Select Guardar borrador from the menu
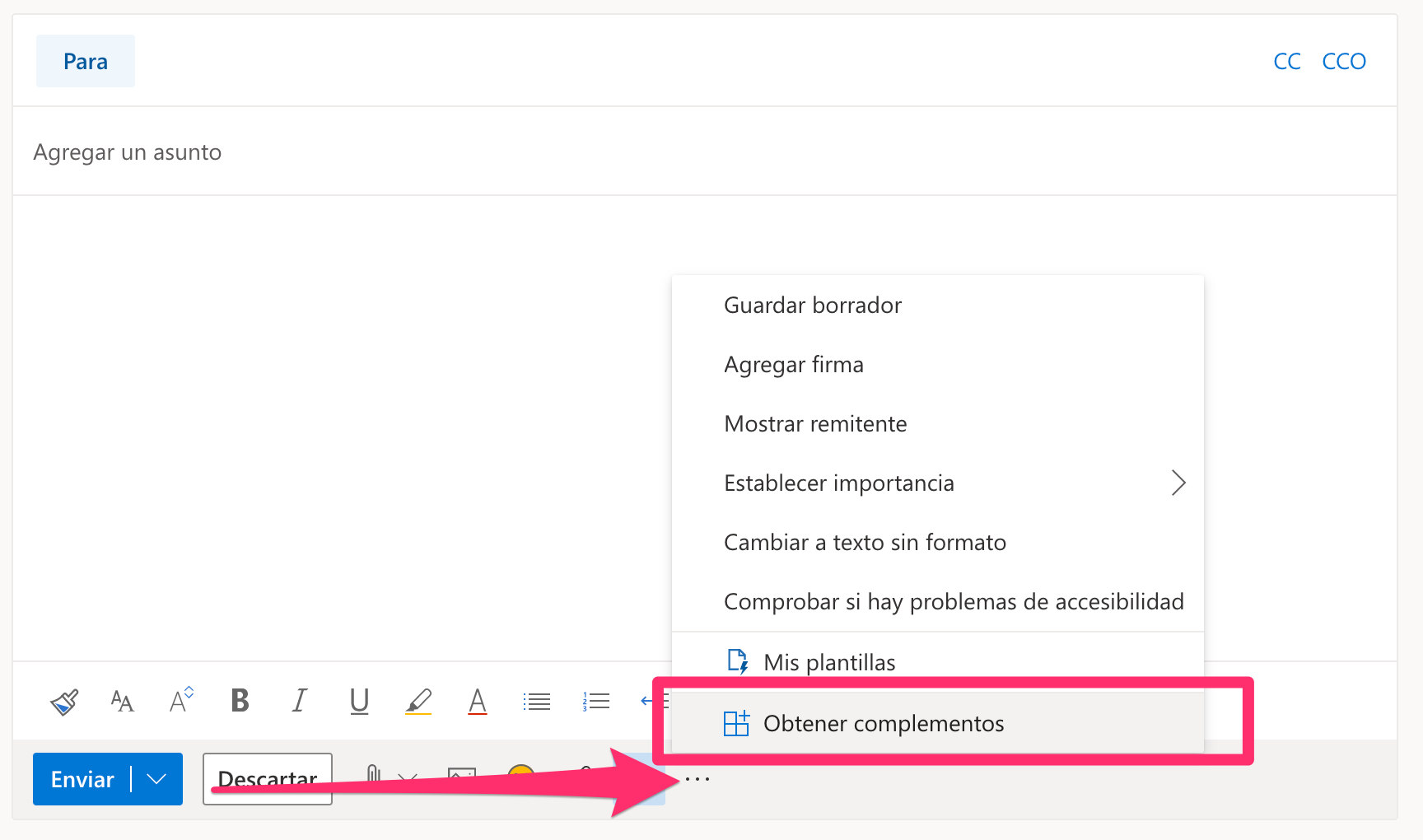The width and height of the screenshot is (1423, 840). tap(813, 306)
